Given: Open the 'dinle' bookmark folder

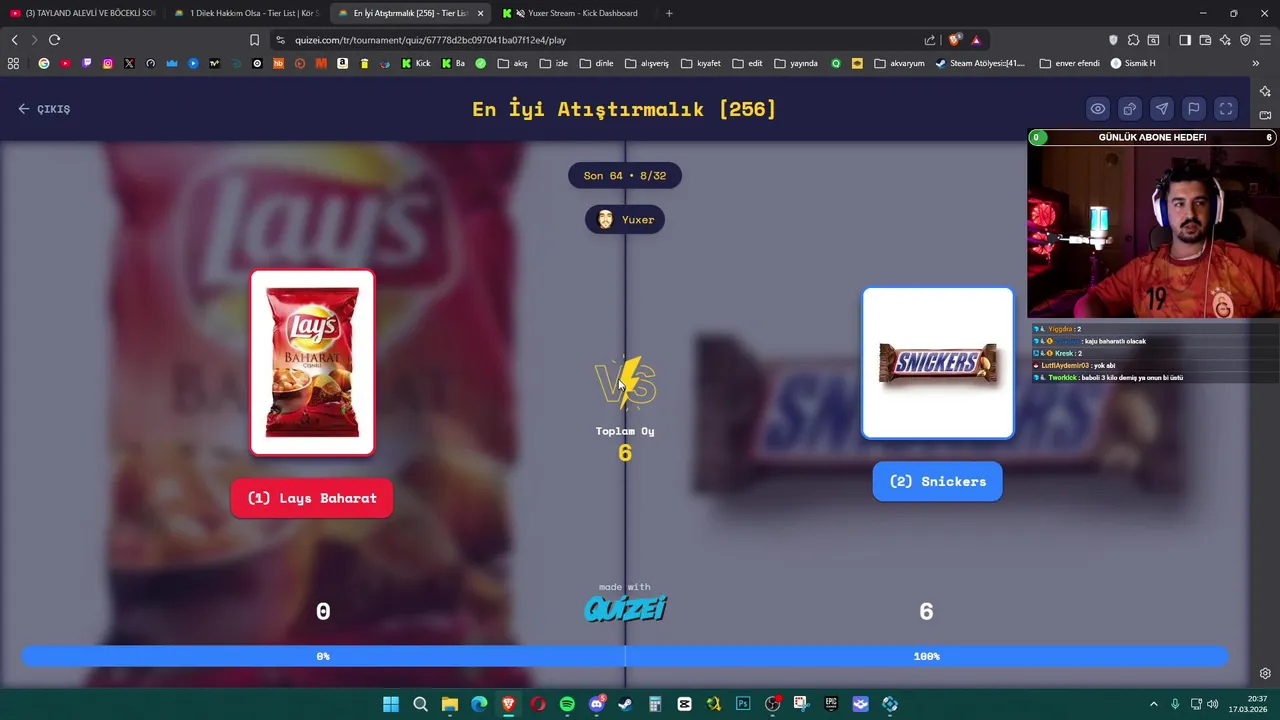Looking at the screenshot, I should point(596,63).
